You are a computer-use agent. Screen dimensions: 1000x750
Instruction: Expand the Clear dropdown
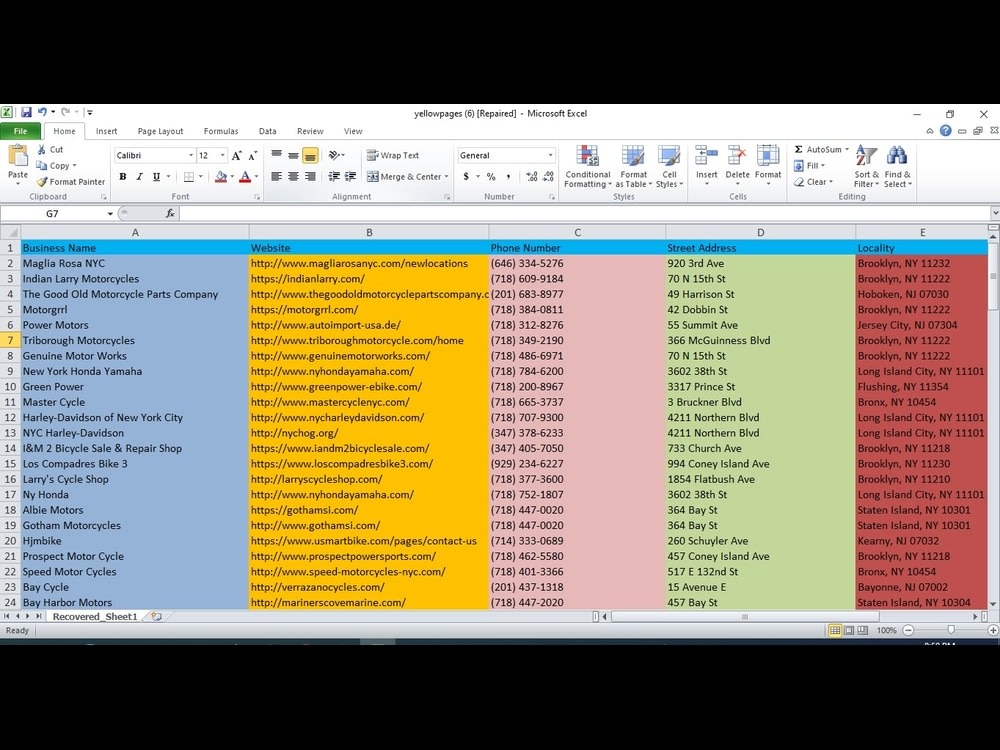click(x=830, y=181)
